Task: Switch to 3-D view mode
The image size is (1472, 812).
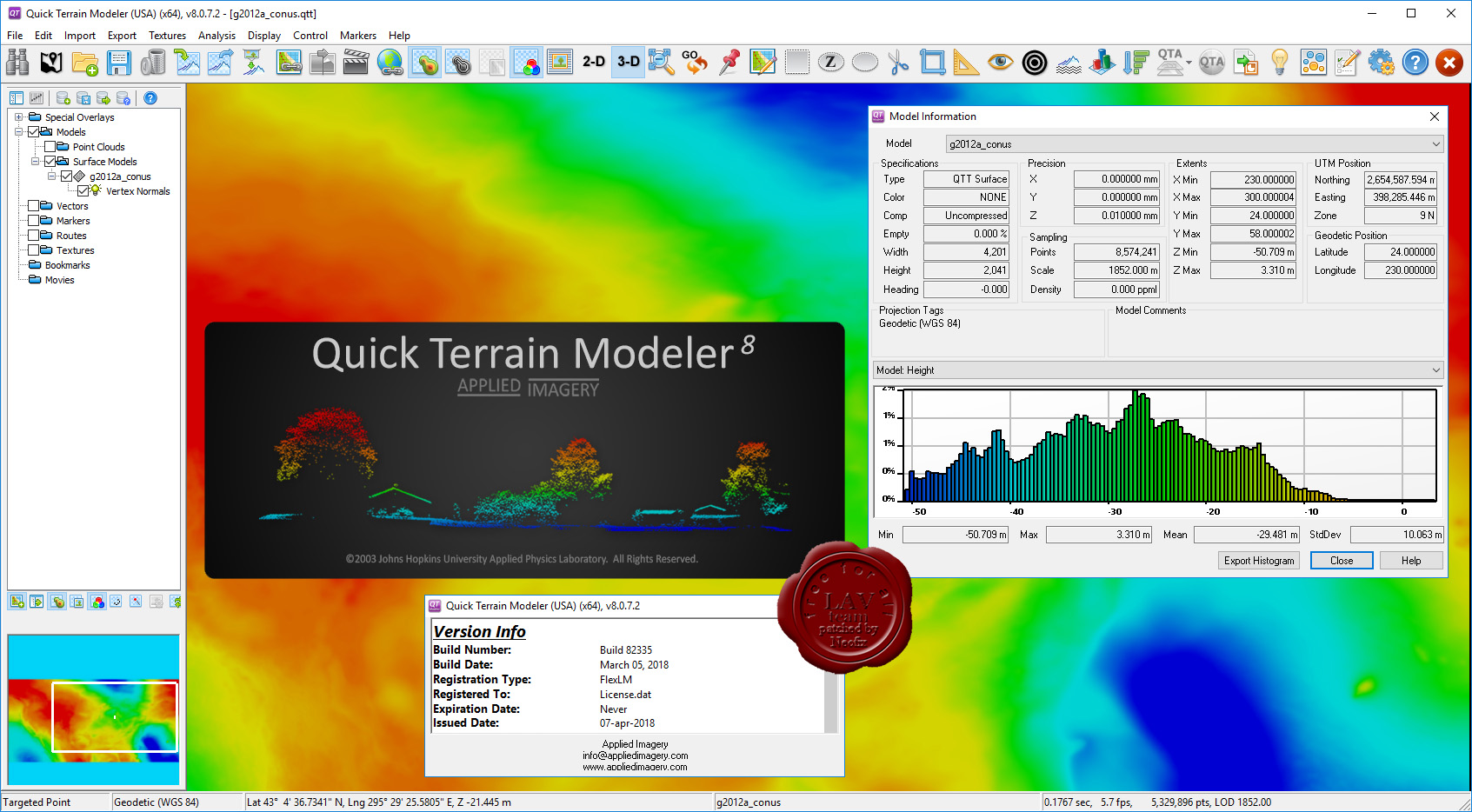Action: [628, 62]
